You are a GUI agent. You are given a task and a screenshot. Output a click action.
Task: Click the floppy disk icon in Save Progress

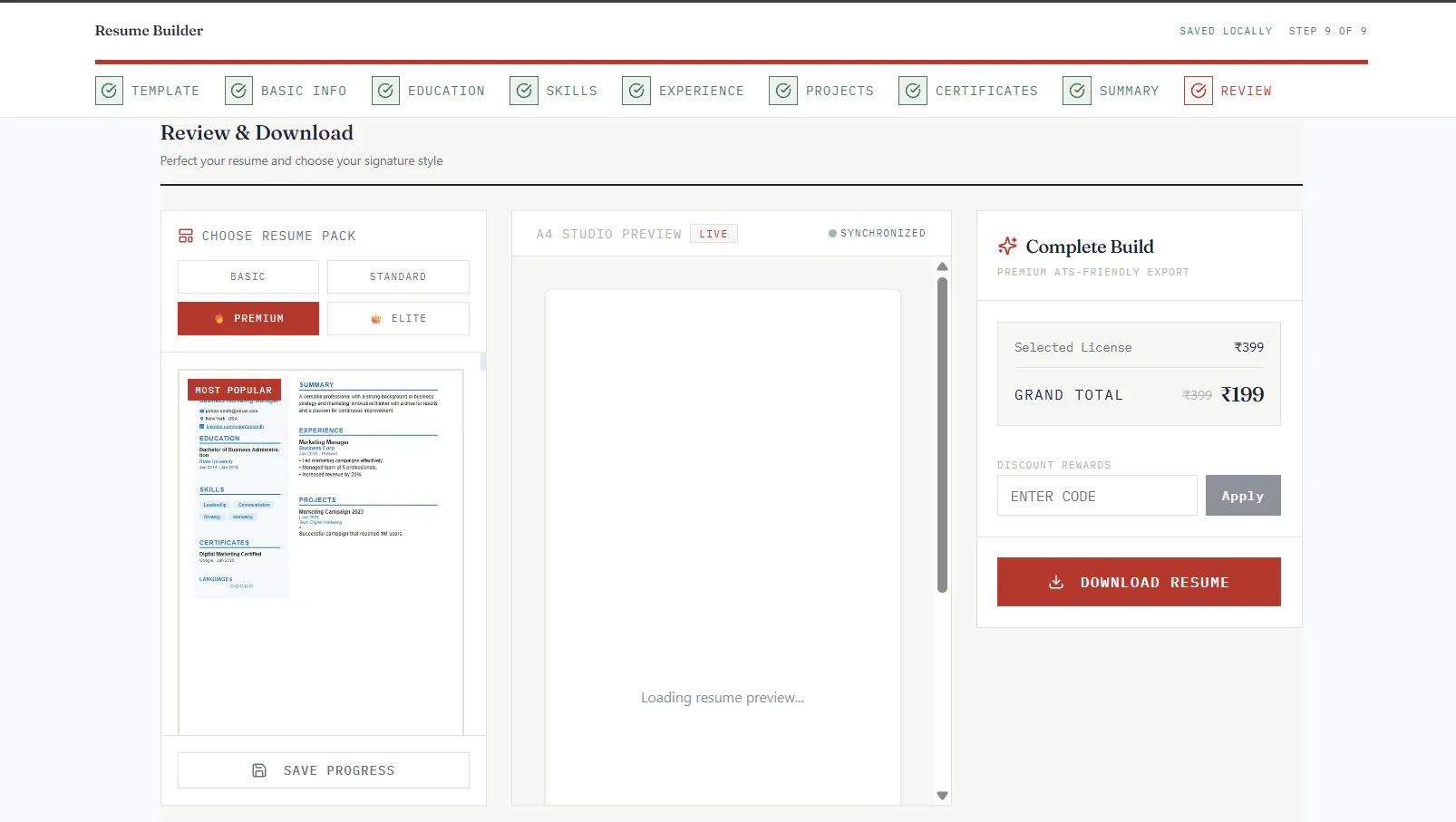tap(259, 770)
